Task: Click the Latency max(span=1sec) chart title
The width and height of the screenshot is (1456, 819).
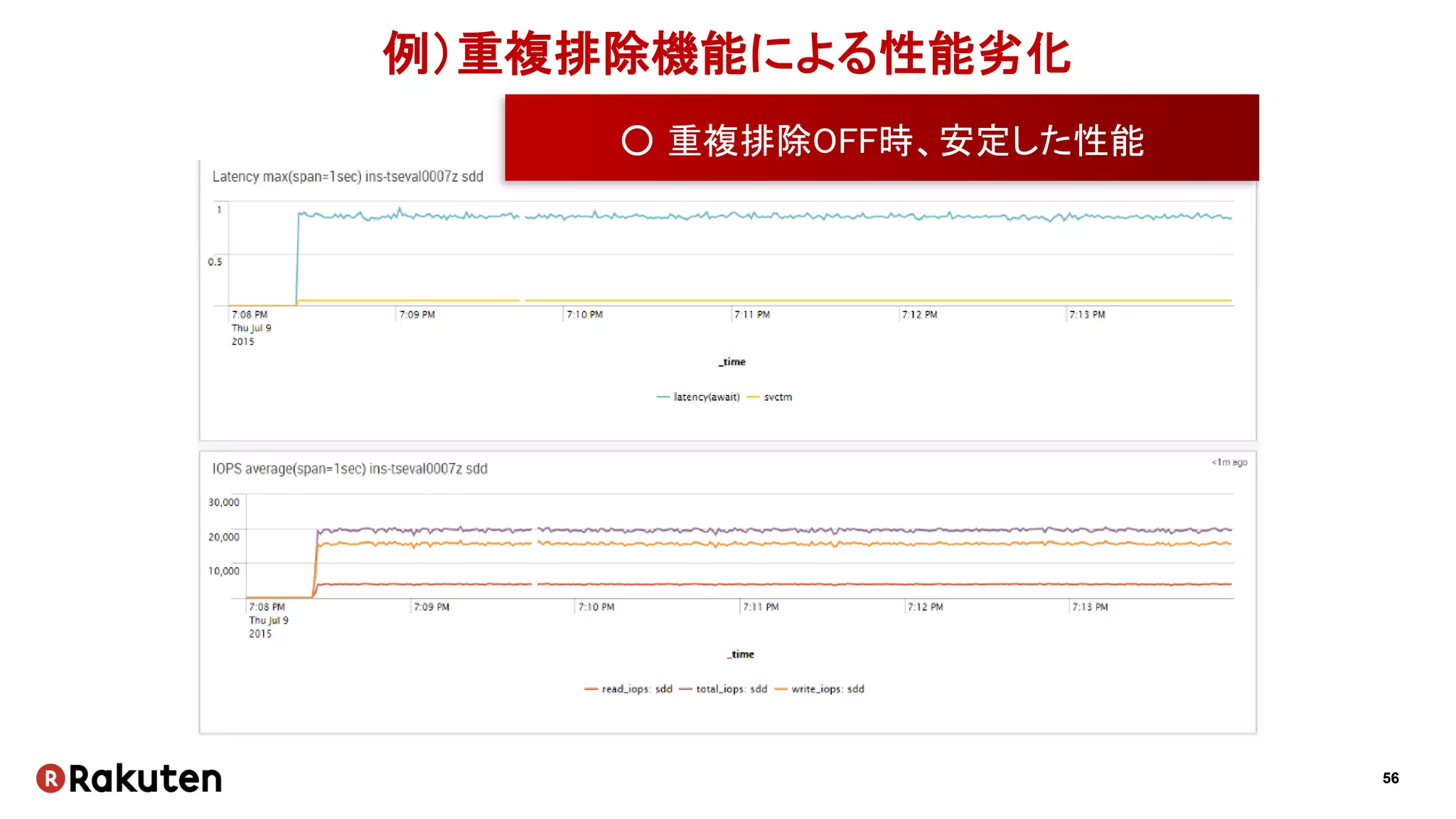Action: (348, 176)
